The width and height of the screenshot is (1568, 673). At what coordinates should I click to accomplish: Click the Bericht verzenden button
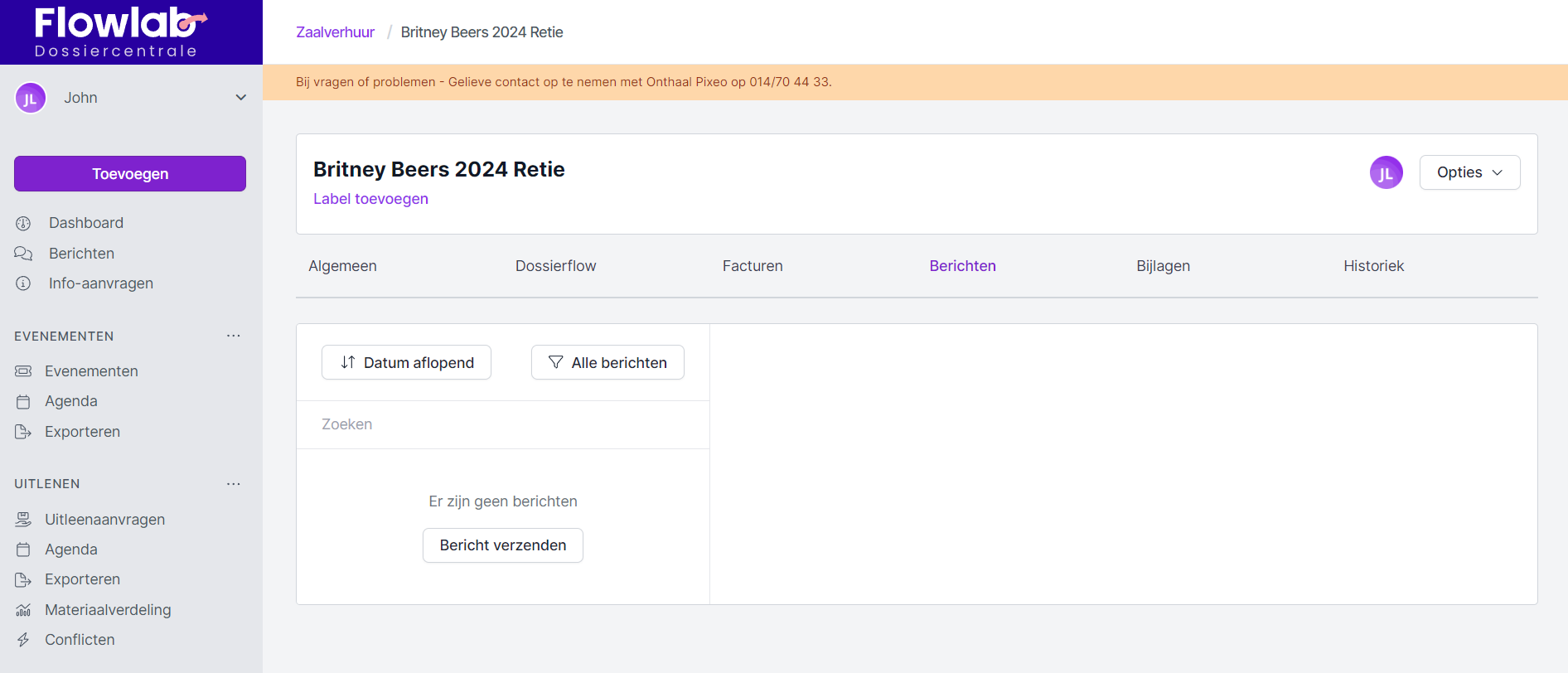click(x=503, y=545)
